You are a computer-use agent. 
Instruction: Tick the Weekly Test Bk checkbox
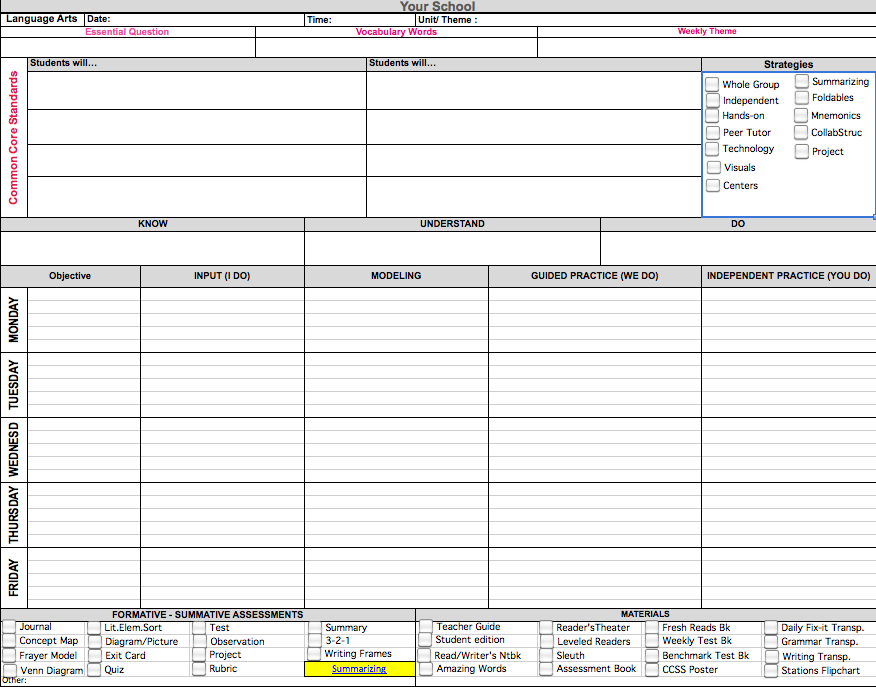pos(652,641)
